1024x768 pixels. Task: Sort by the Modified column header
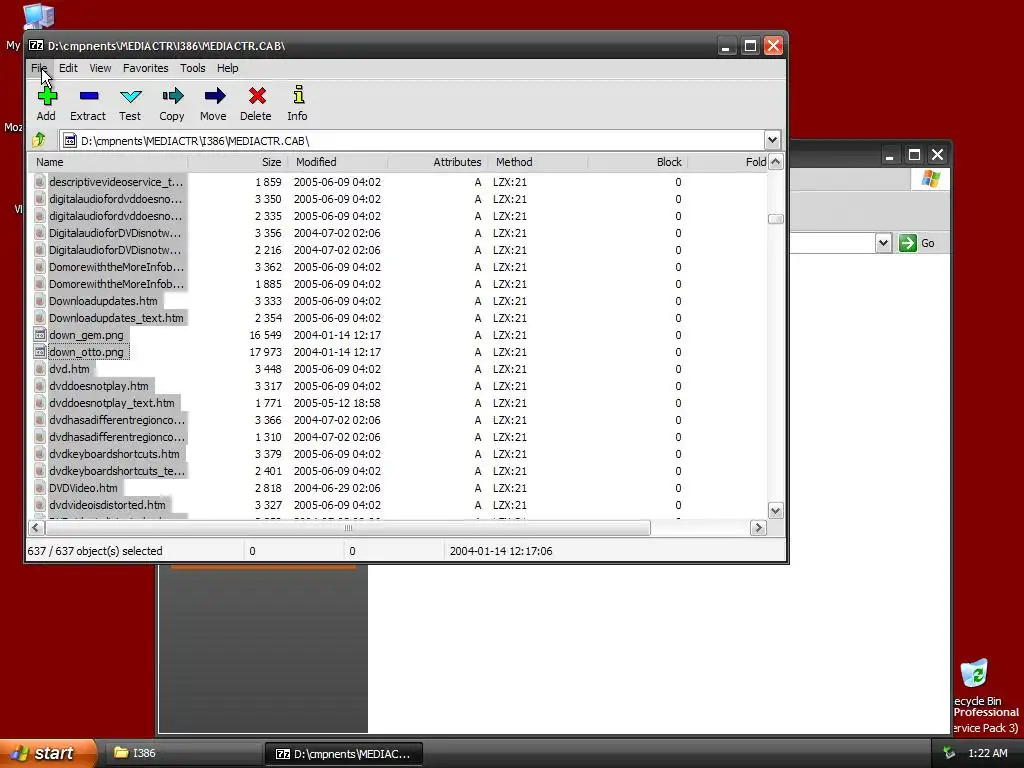pos(337,162)
